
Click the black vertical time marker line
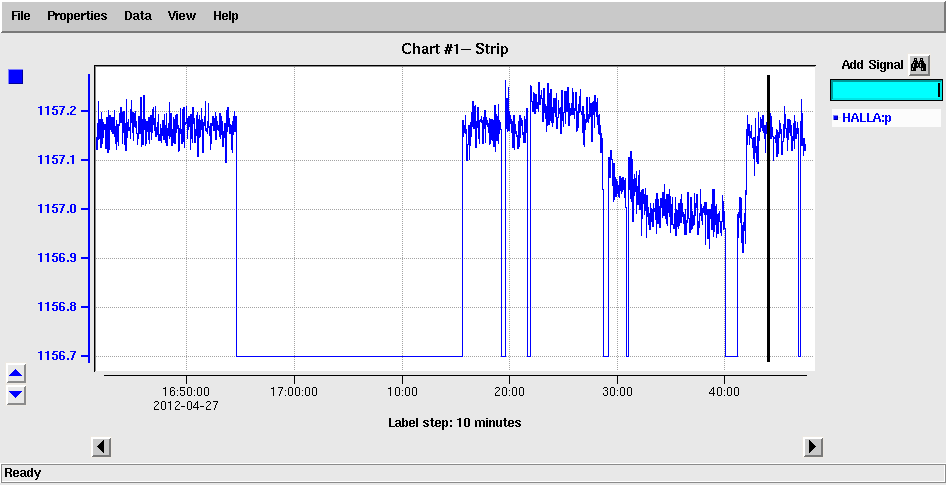pyautogui.click(x=768, y=218)
